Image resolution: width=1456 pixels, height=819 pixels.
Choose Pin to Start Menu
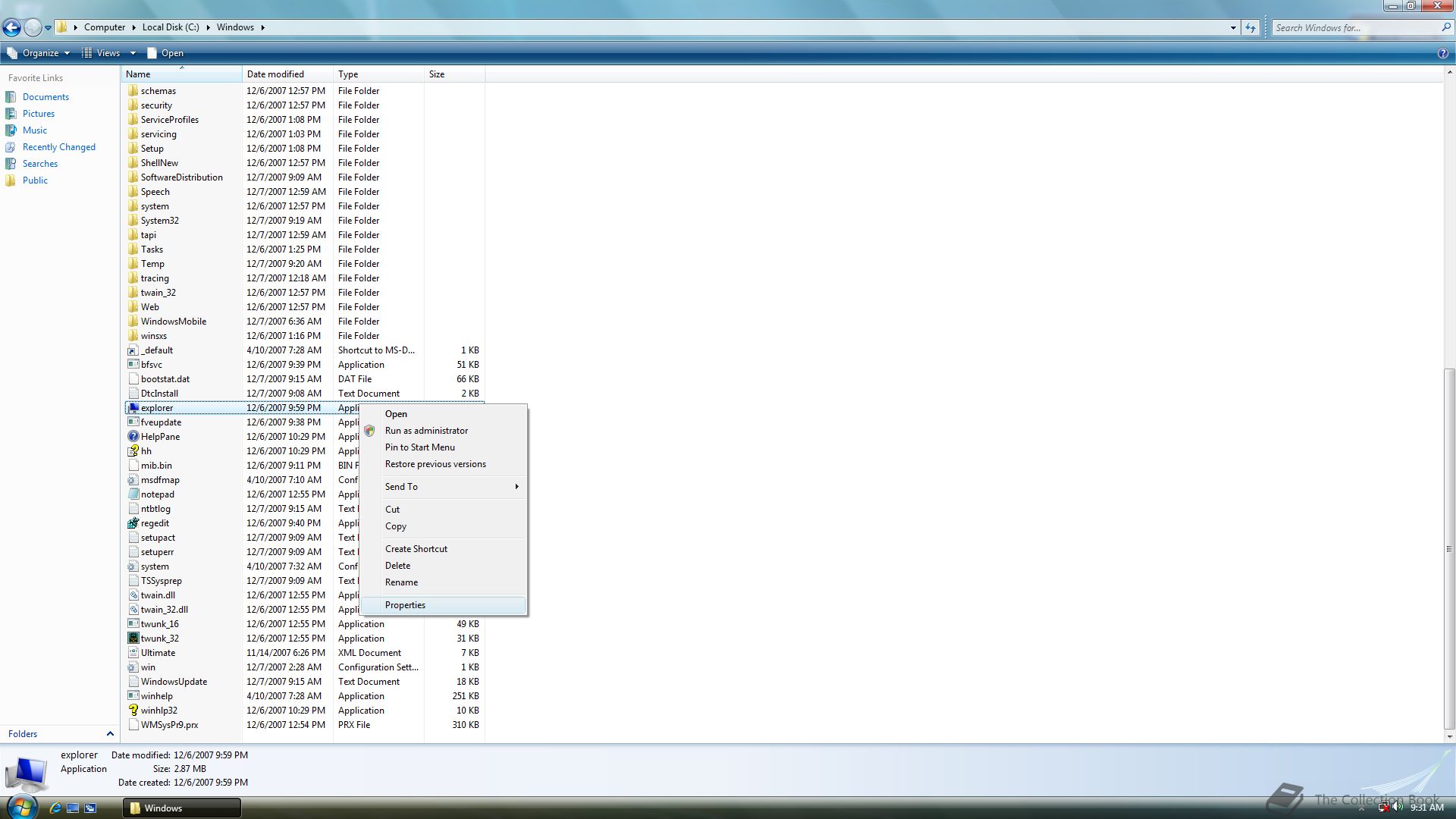(444, 447)
